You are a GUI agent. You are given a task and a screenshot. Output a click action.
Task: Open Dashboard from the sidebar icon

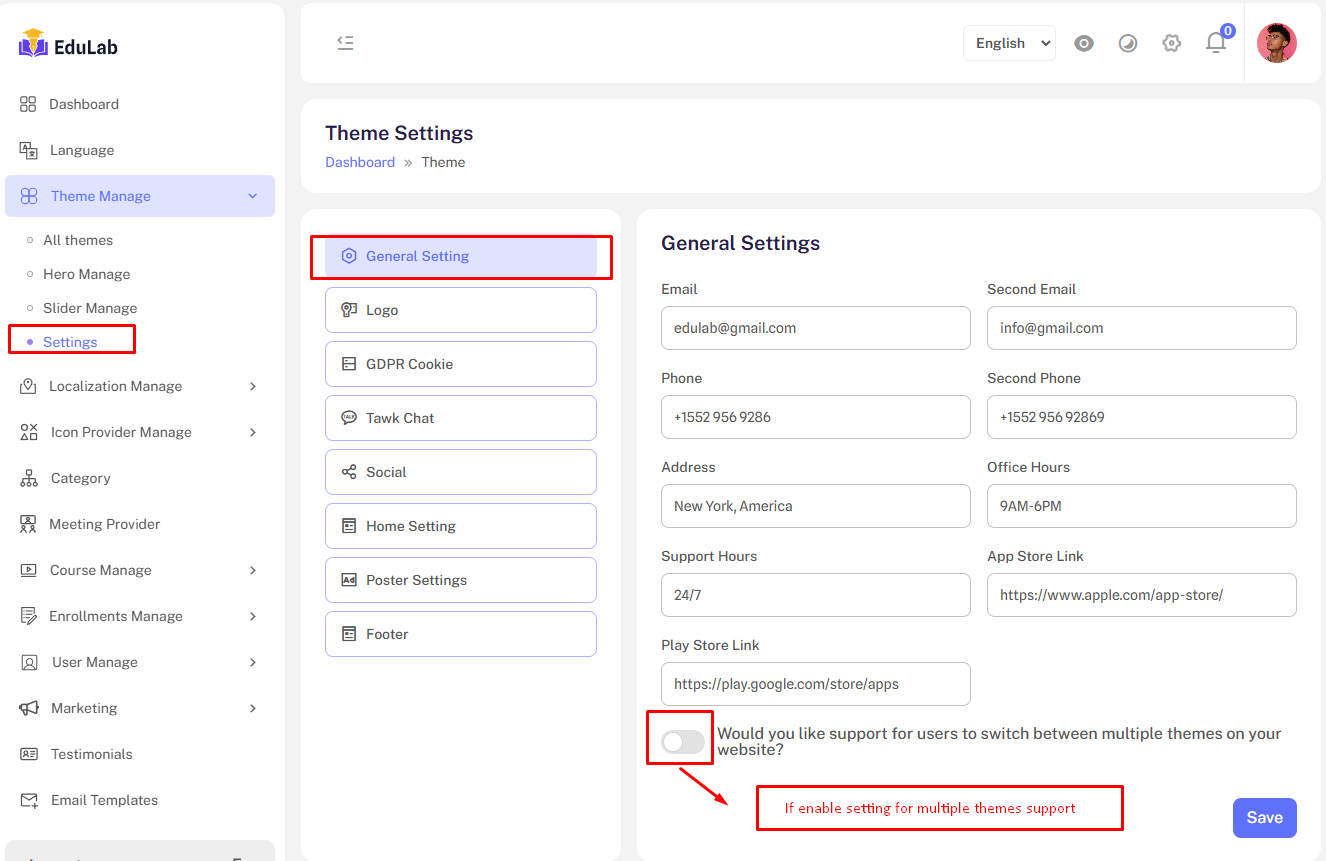(x=28, y=104)
